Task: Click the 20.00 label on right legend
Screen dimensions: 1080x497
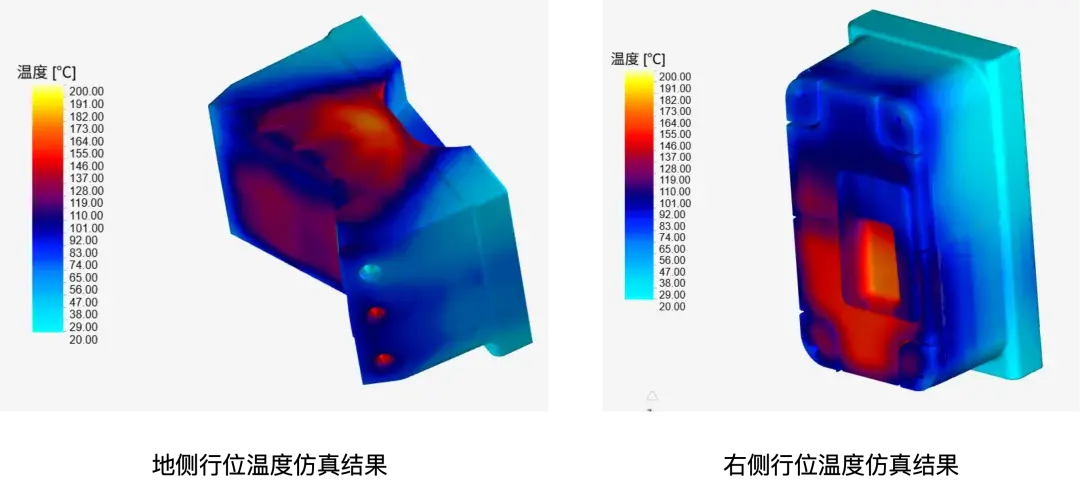Action: [670, 306]
